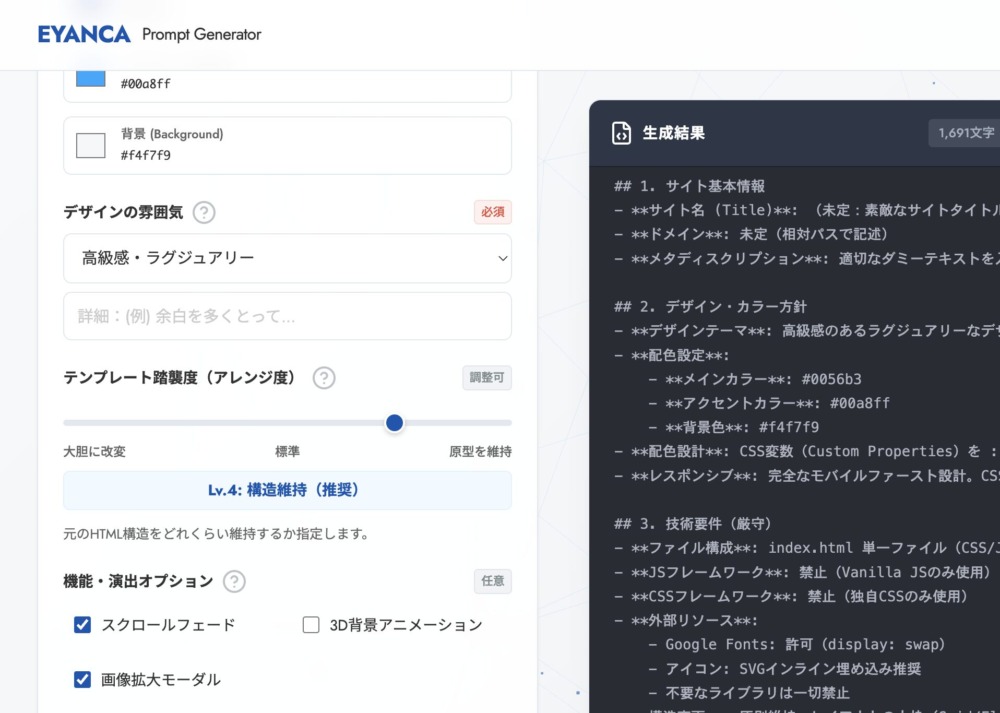
Task: Click the EYANCA logo
Action: tap(84, 33)
